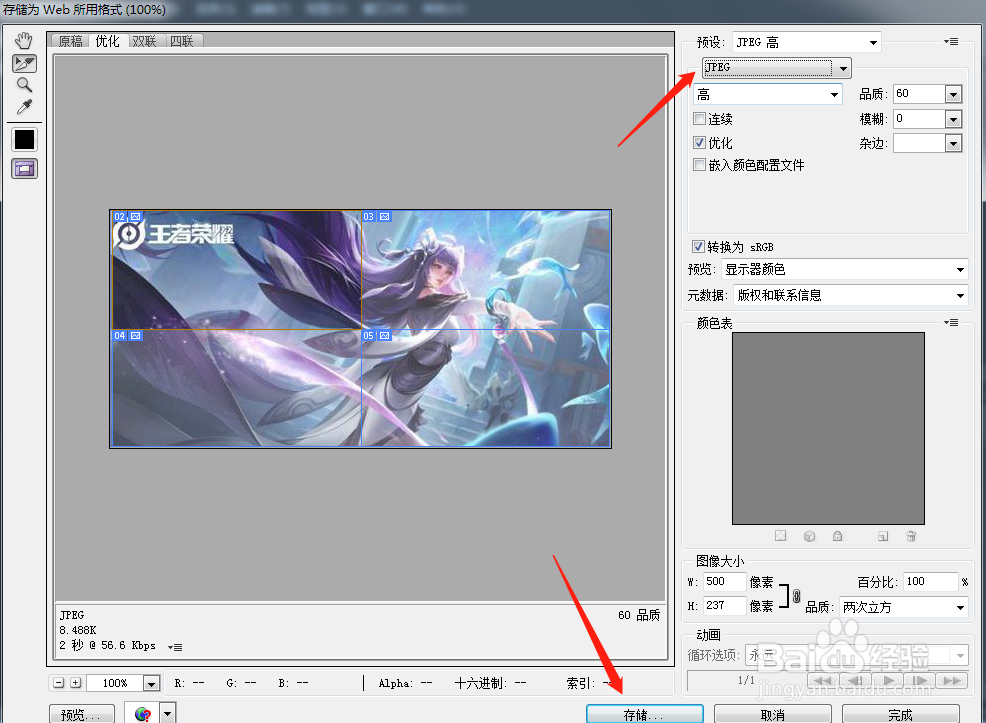Click the 完成 done button
The width and height of the screenshot is (986, 723).
(900, 714)
